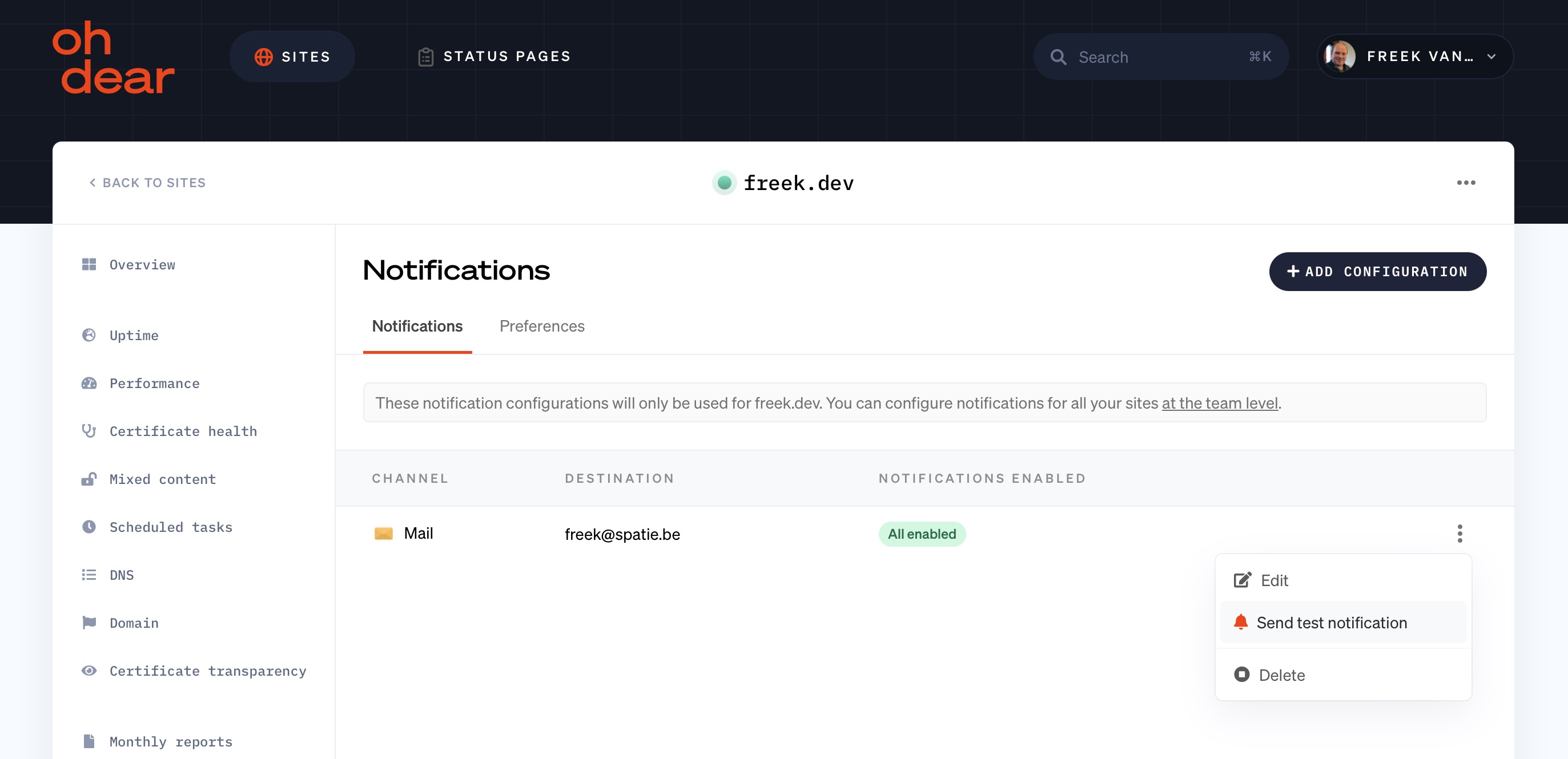This screenshot has height=759, width=1568.
Task: Click Delete in the context menu
Action: click(x=1282, y=674)
